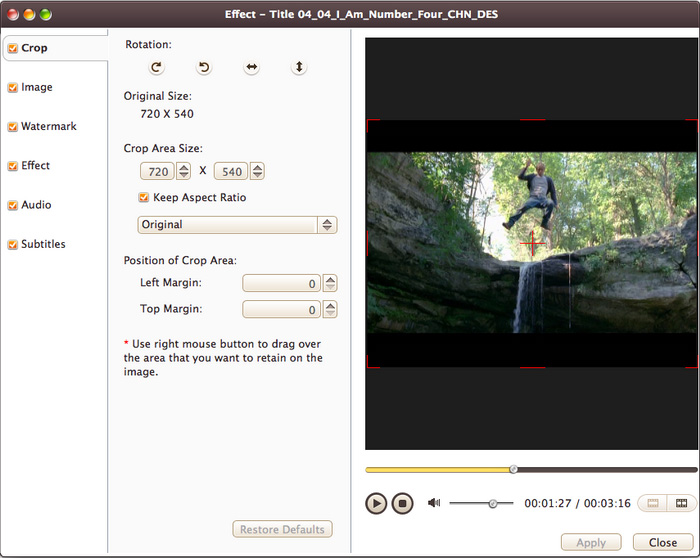
Task: Flip the video horizontally
Action: (251, 67)
